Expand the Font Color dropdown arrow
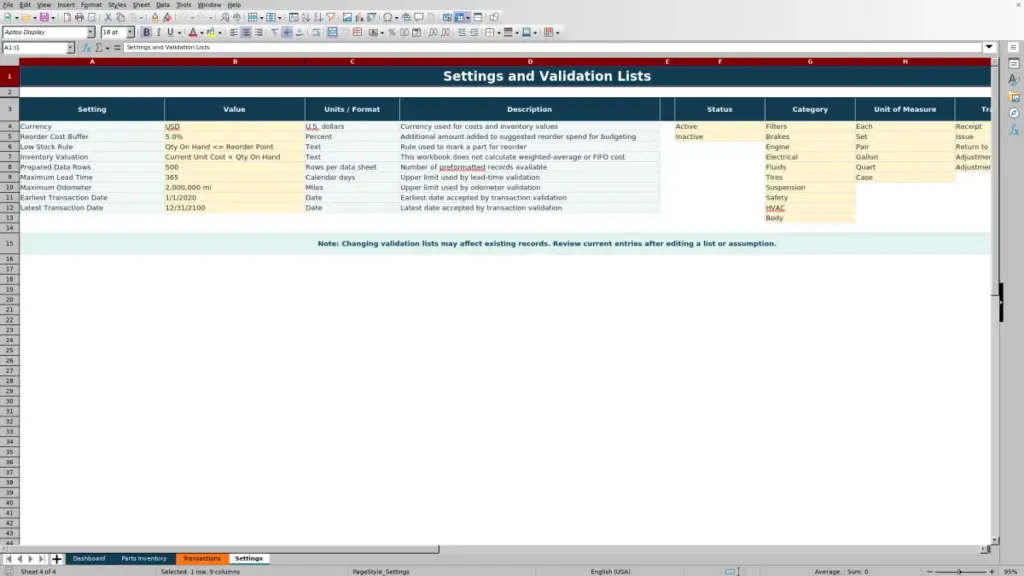The image size is (1024, 576). click(202, 33)
